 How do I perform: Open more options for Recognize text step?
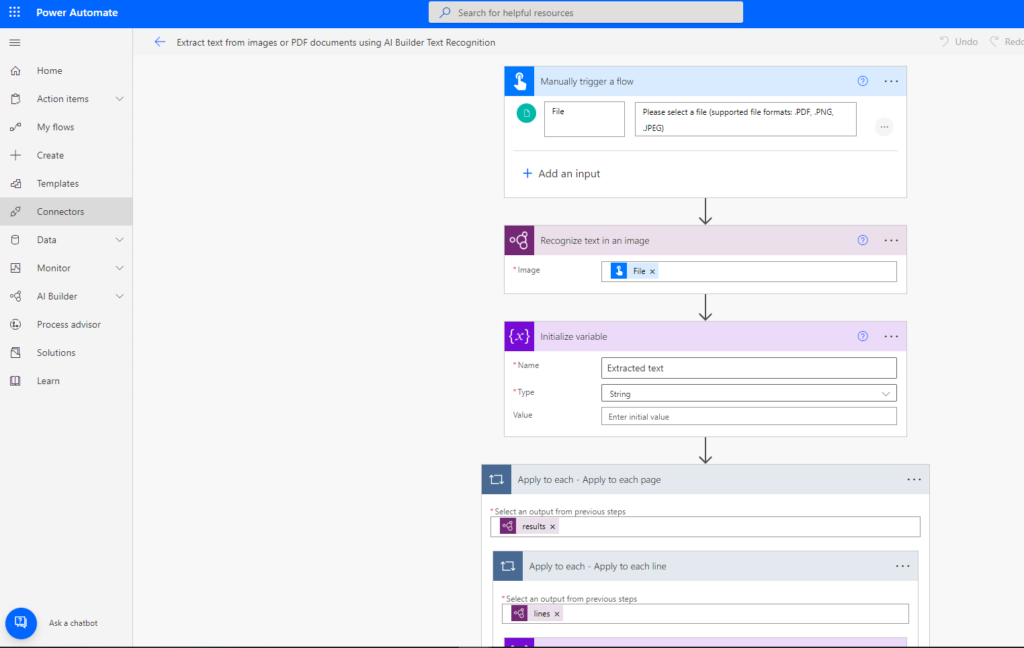click(891, 240)
